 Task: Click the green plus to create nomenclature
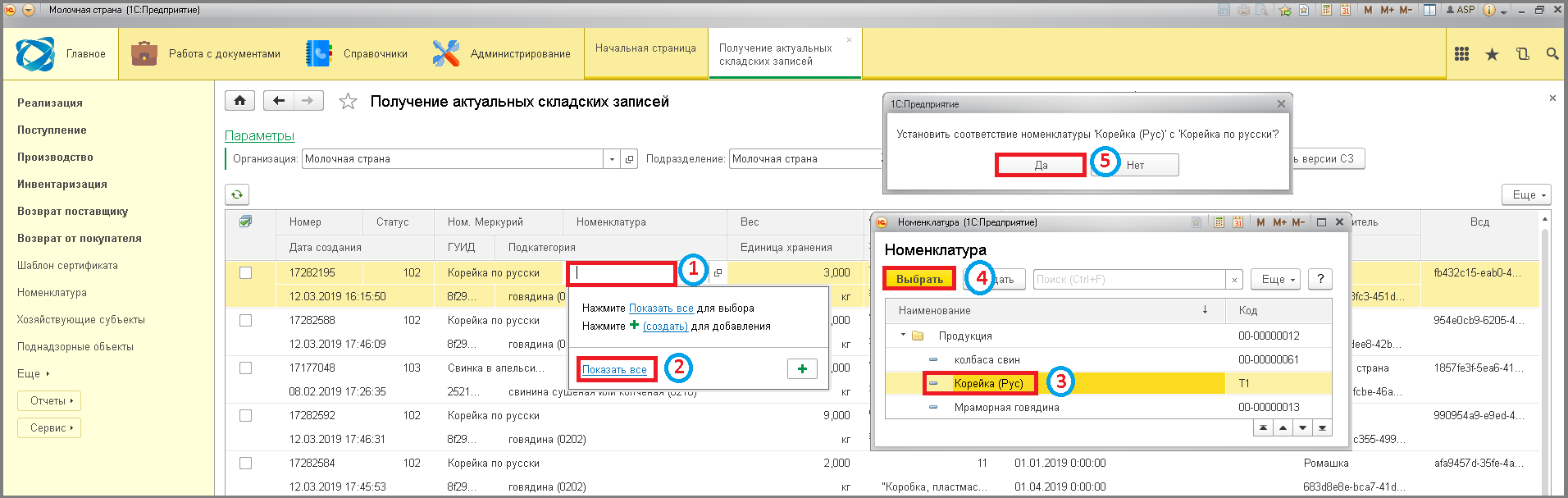coord(802,369)
